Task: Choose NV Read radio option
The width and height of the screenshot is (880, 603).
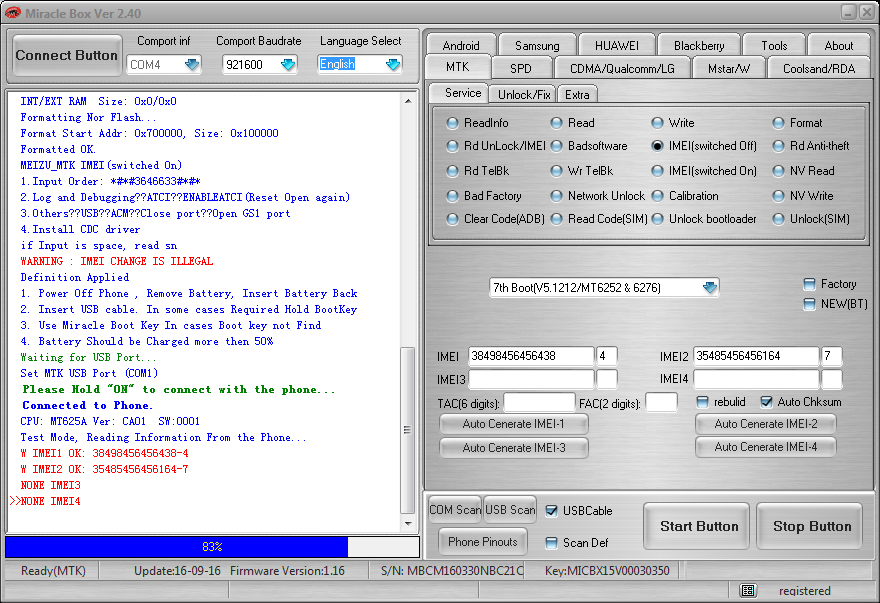Action: (778, 171)
